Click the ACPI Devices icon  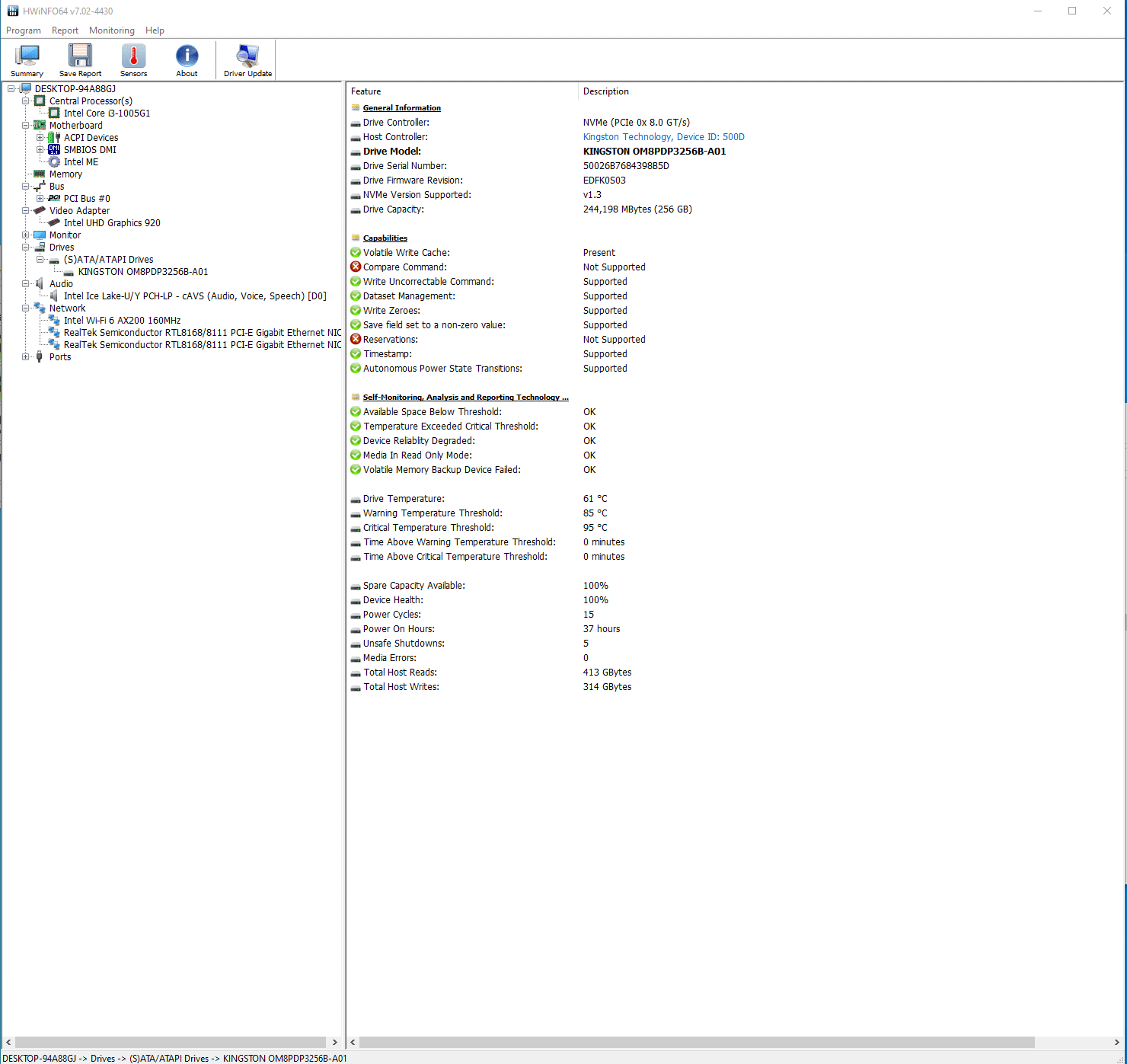tap(54, 138)
